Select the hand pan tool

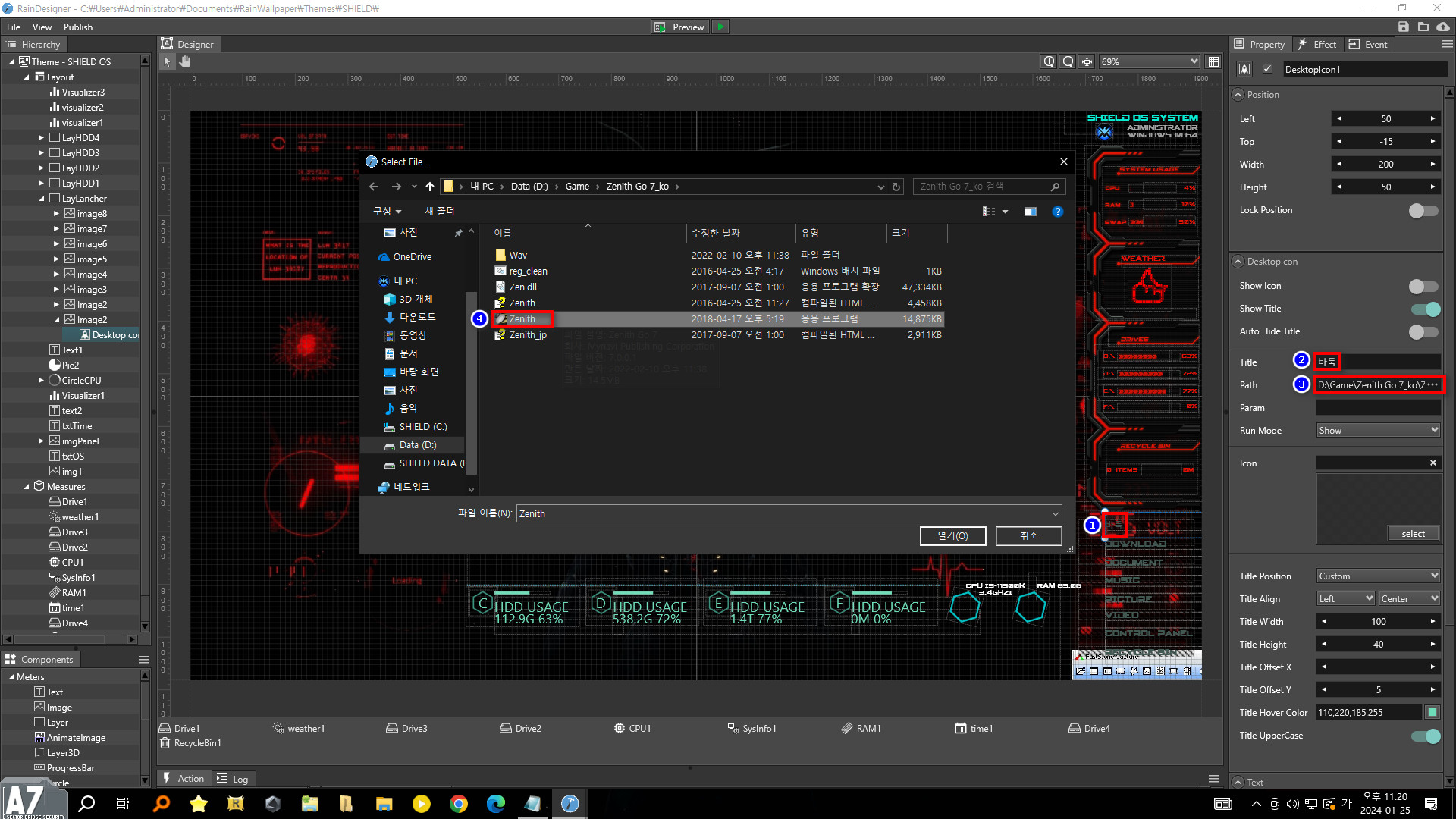click(184, 61)
